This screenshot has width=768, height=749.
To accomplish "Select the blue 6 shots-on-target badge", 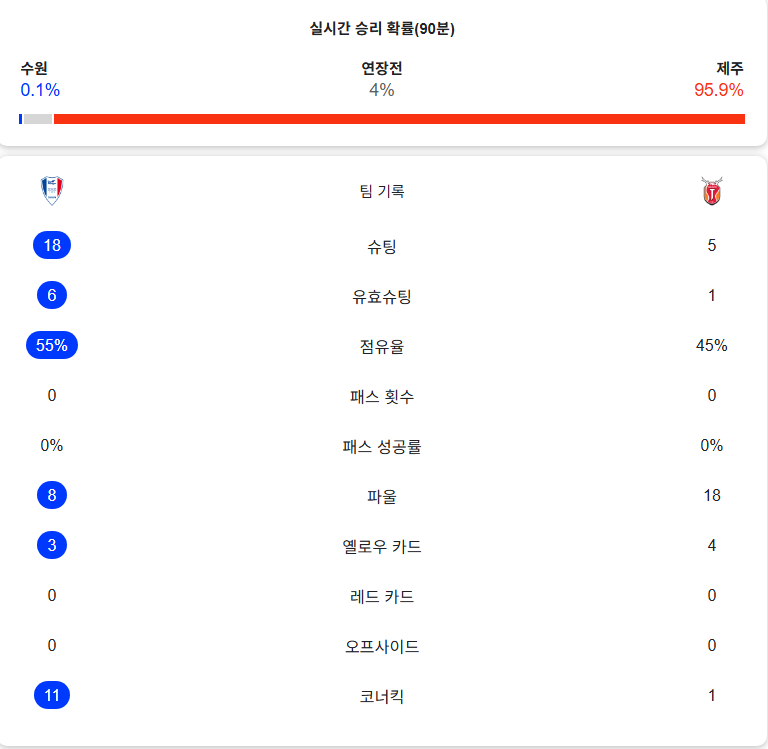I will click(52, 295).
